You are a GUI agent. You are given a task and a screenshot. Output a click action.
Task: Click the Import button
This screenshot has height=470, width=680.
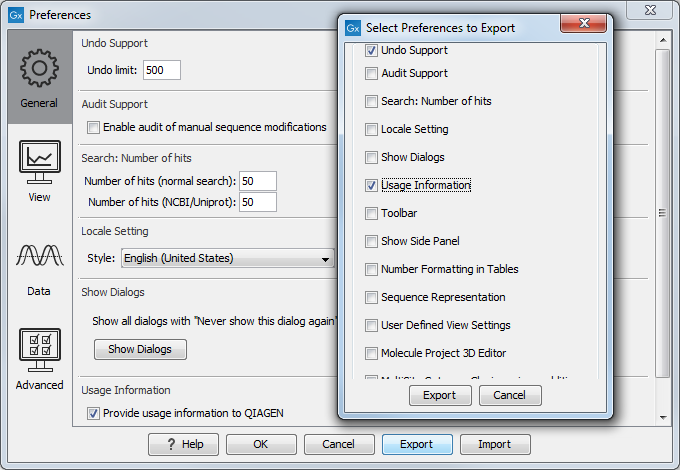[494, 444]
